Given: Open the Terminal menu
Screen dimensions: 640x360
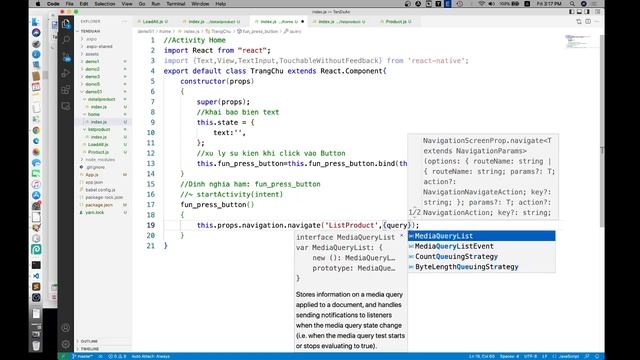Looking at the screenshot, I should click(x=176, y=4).
